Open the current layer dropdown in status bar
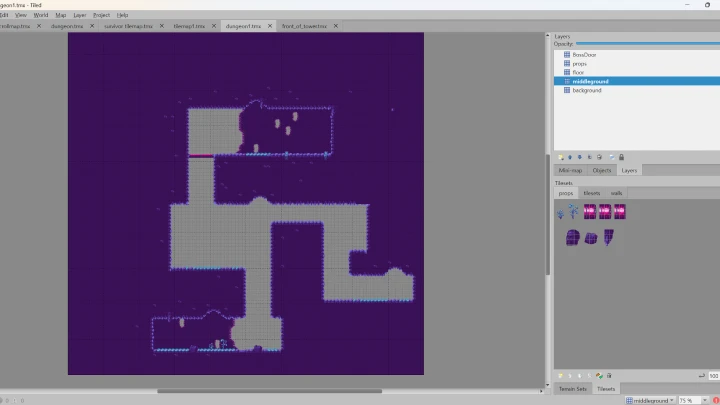The width and height of the screenshot is (720, 405). click(x=649, y=400)
